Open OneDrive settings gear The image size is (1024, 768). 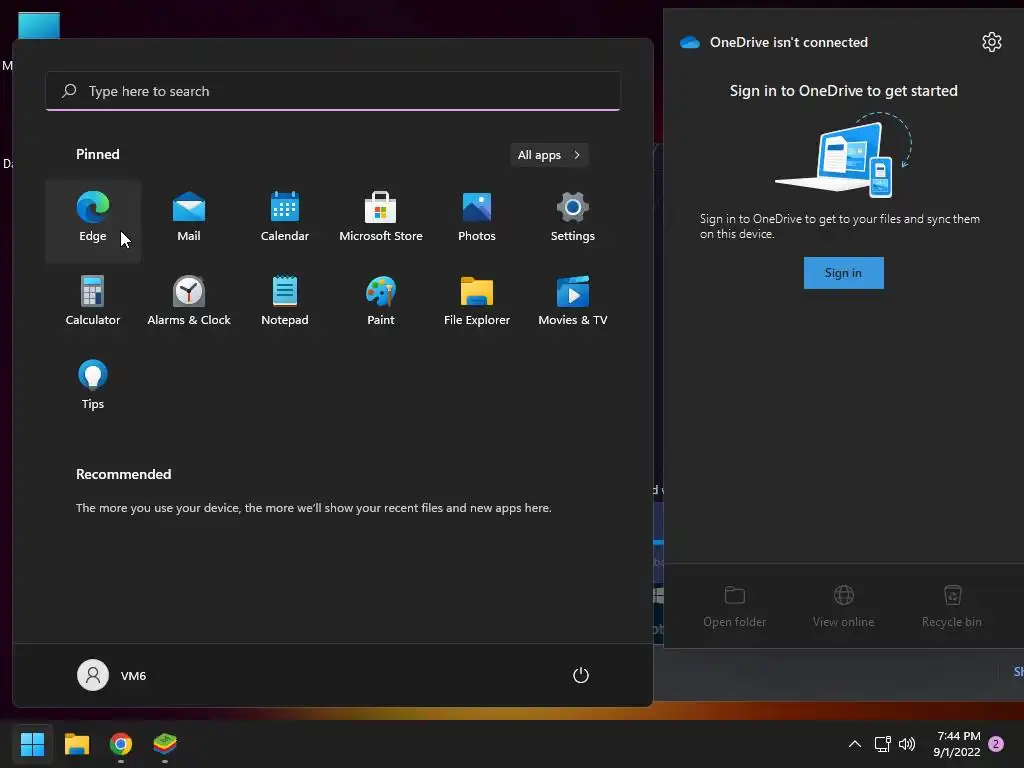(x=991, y=42)
